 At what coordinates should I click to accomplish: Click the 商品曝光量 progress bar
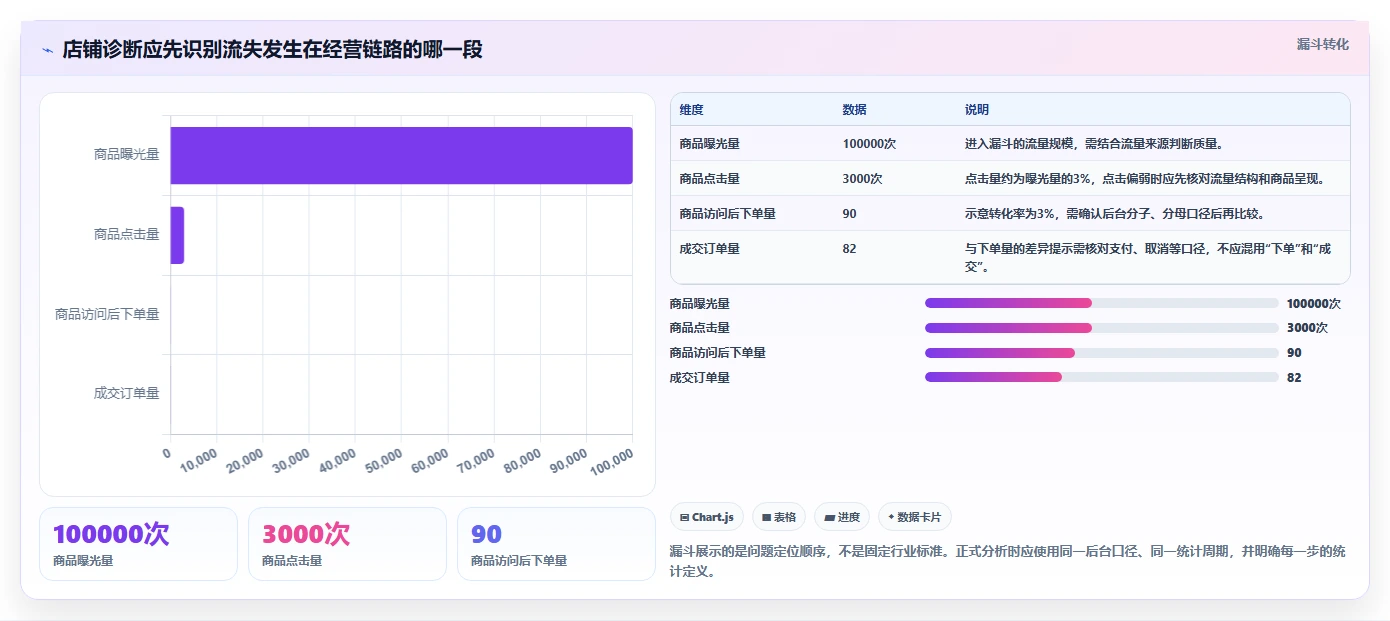(x=1102, y=303)
